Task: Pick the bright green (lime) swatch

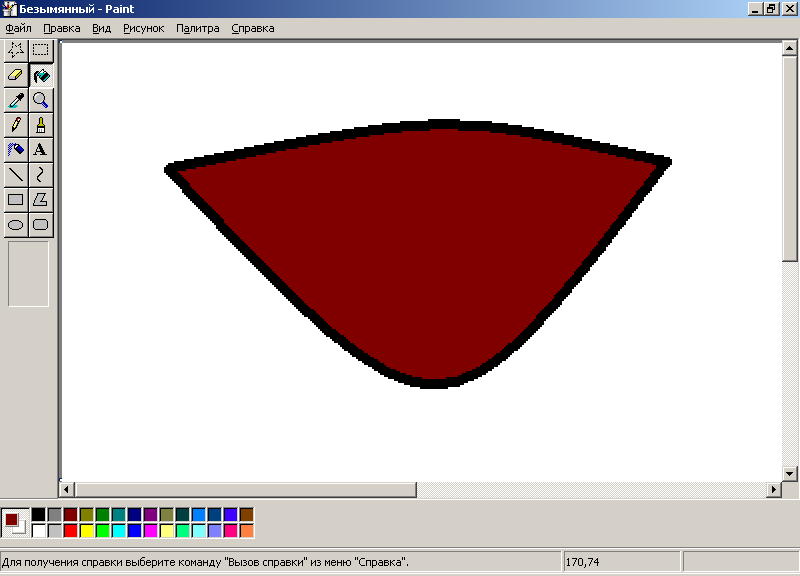Action: 103,531
